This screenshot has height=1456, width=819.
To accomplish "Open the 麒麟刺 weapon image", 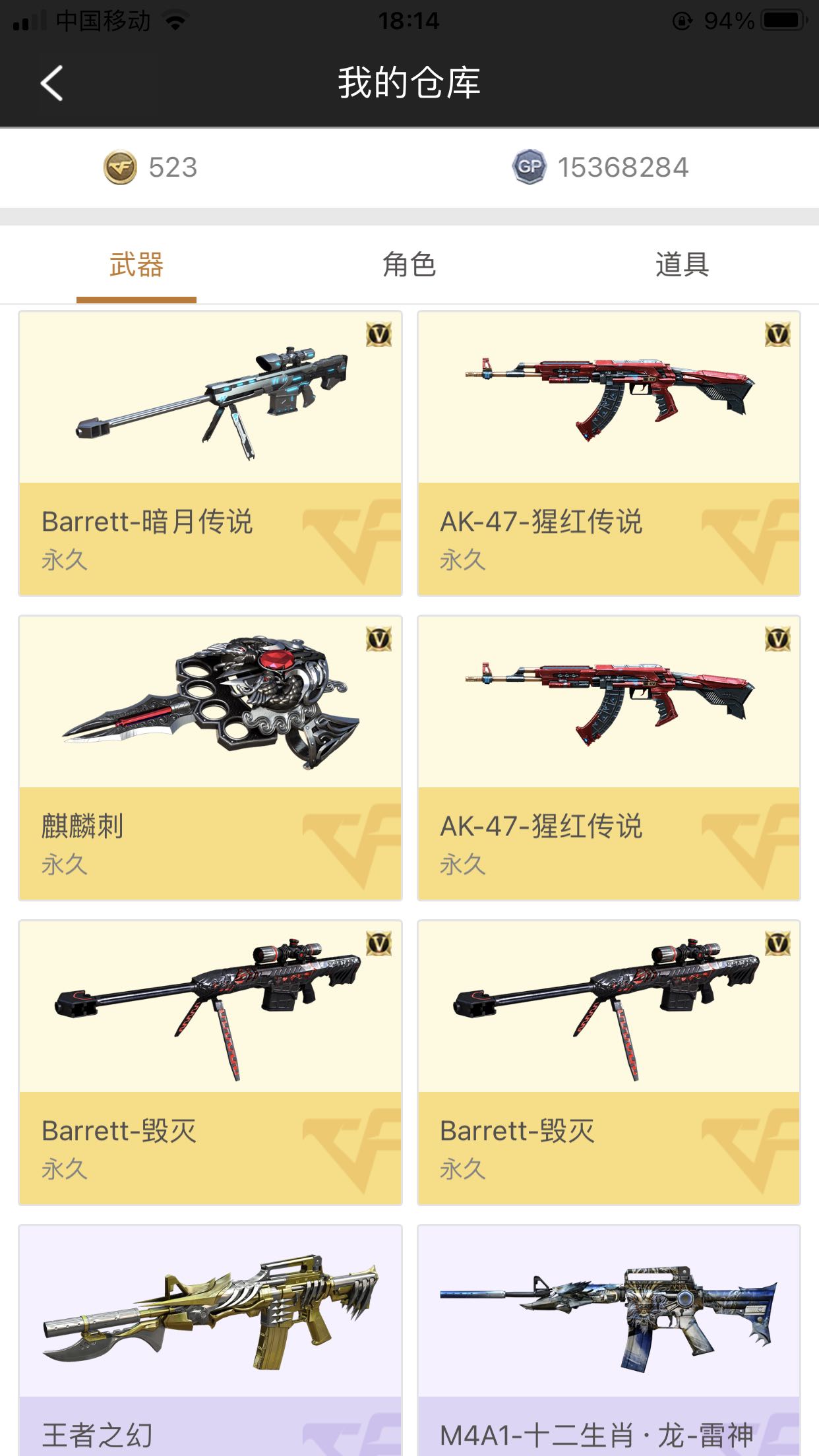I will coord(211,702).
